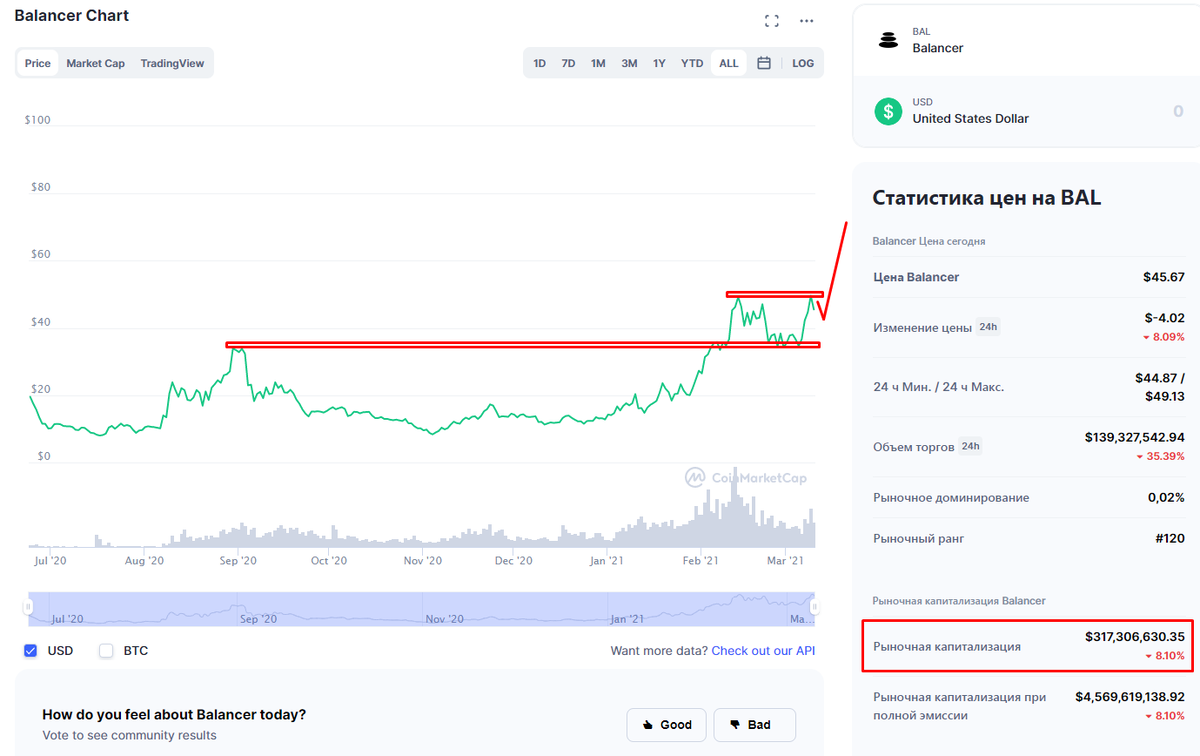This screenshot has width=1200, height=756.
Task: Switch to the TradingView tab
Action: pyautogui.click(x=172, y=63)
